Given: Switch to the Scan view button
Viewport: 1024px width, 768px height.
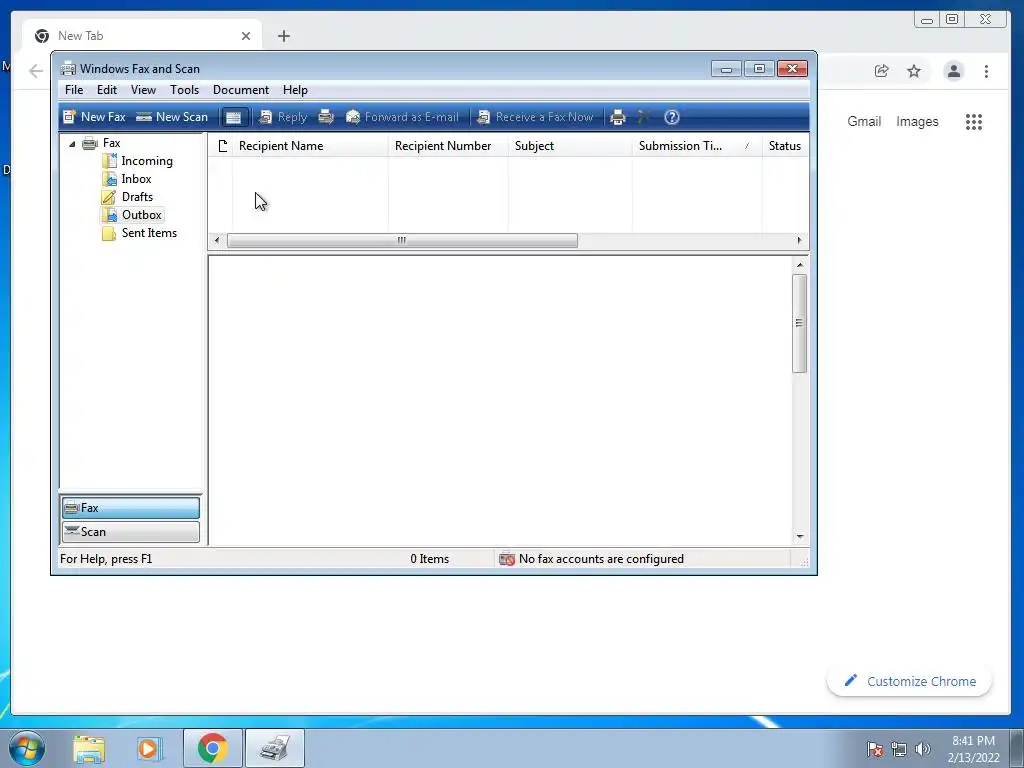Looking at the screenshot, I should click(131, 532).
